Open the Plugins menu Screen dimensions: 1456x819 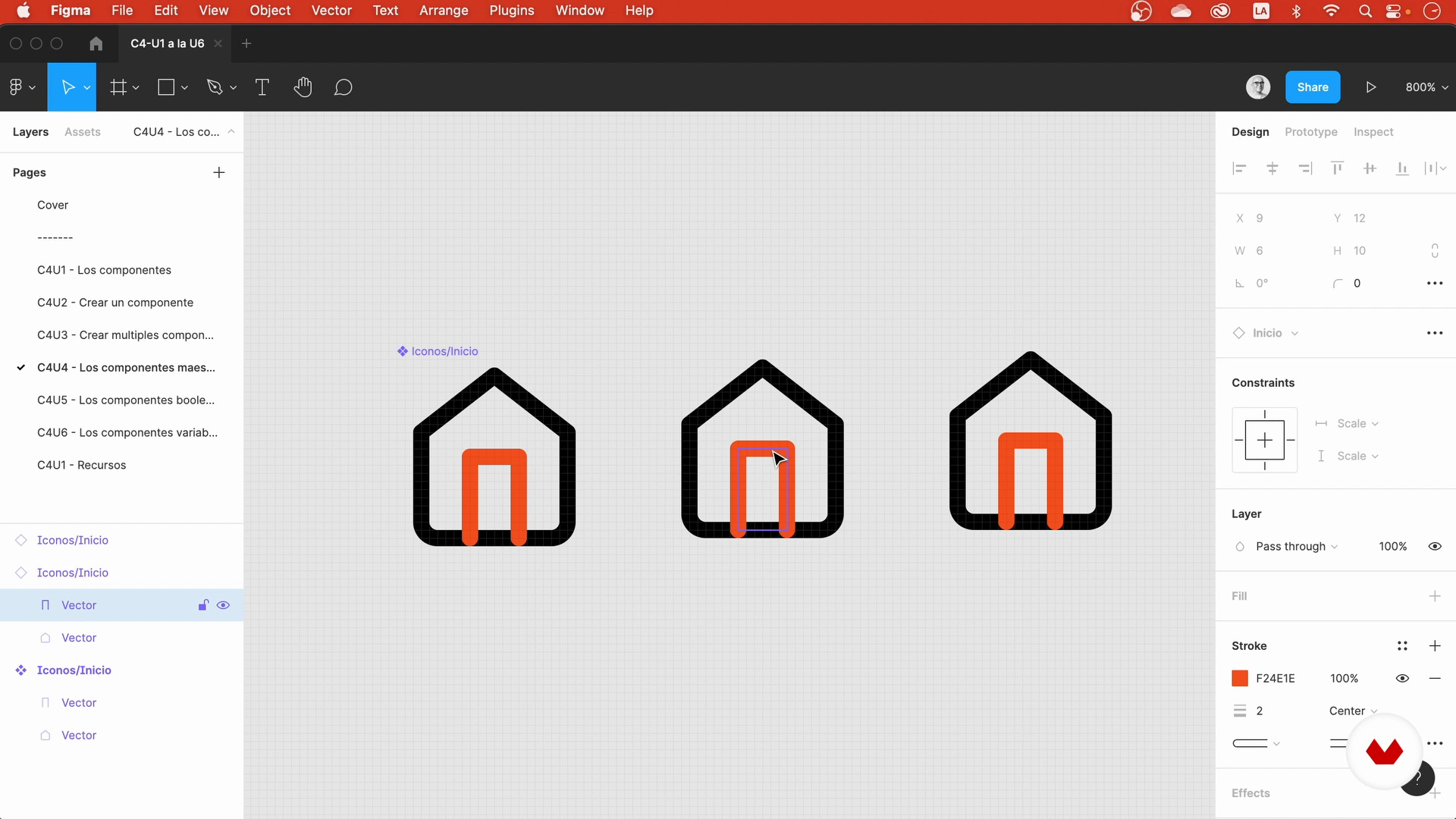coord(512,11)
